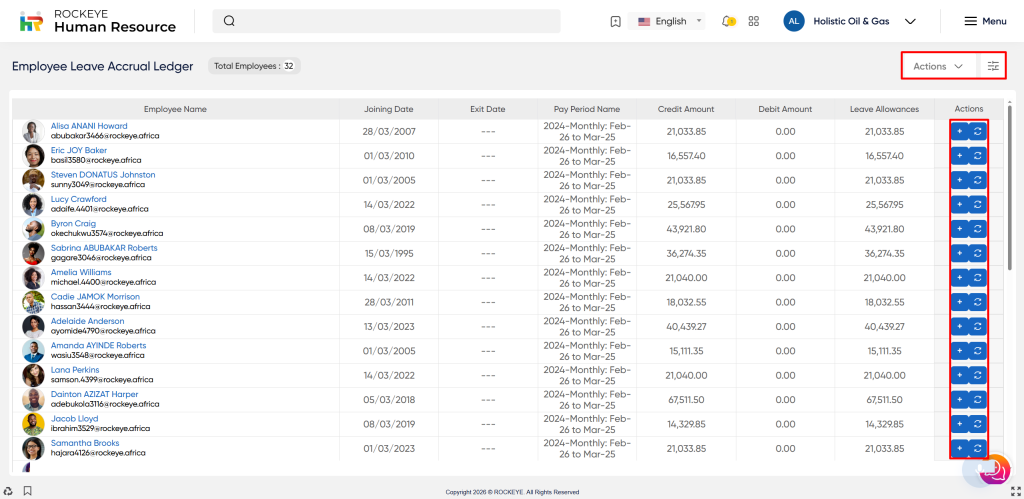Open the hamburger Menu
This screenshot has height=499, width=1024.
[x=984, y=21]
